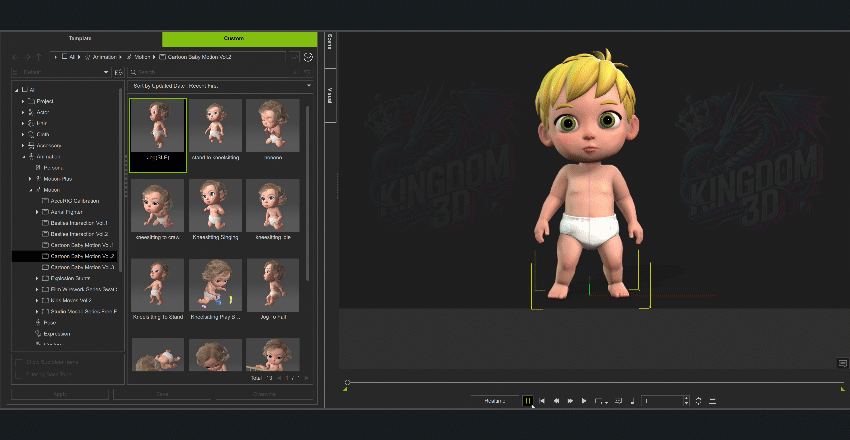Click the smiley face icon beside the breadcrumb path
Viewport: 850px width, 440px height.
pos(308,57)
